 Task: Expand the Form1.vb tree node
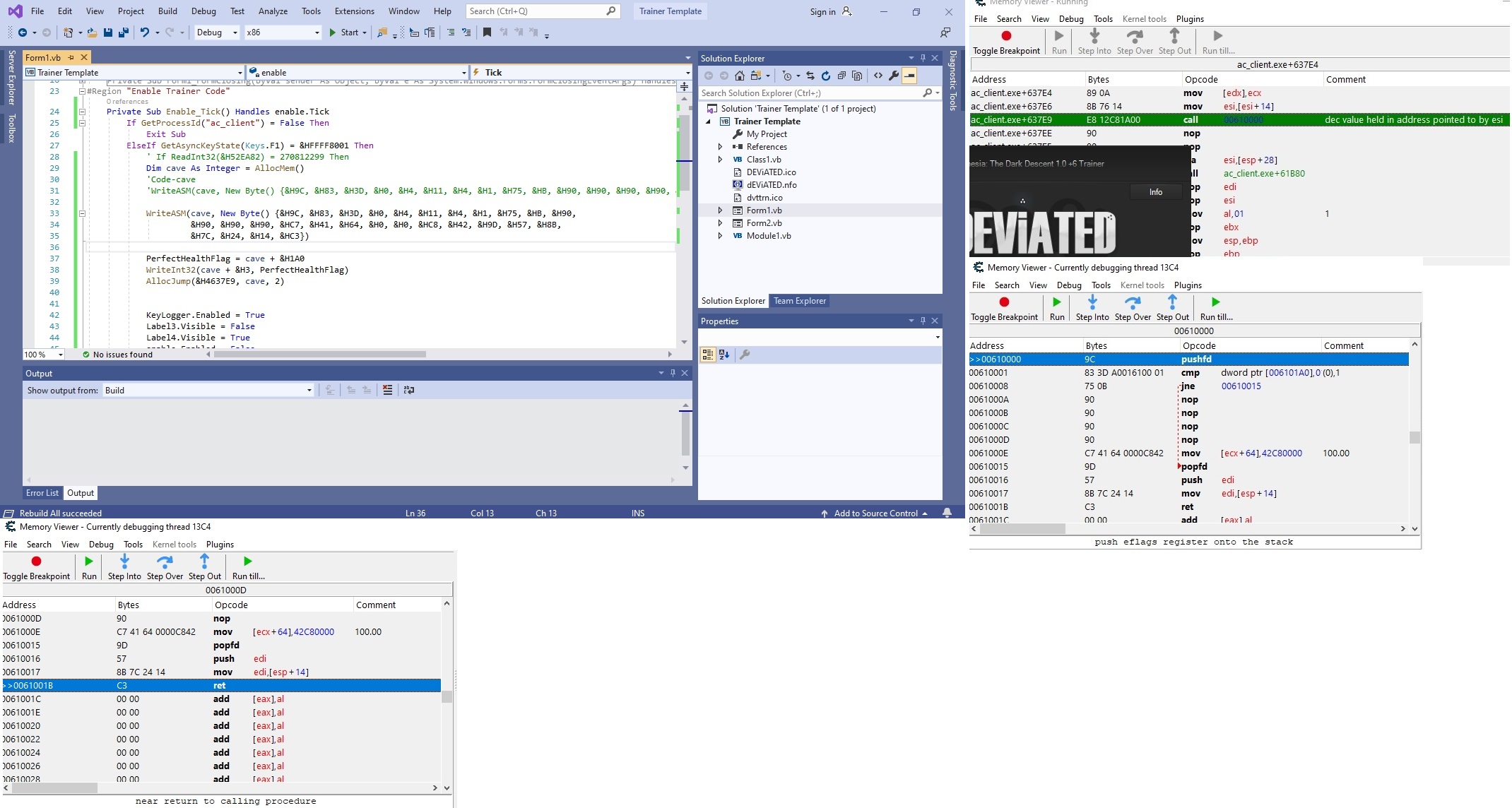(x=720, y=210)
